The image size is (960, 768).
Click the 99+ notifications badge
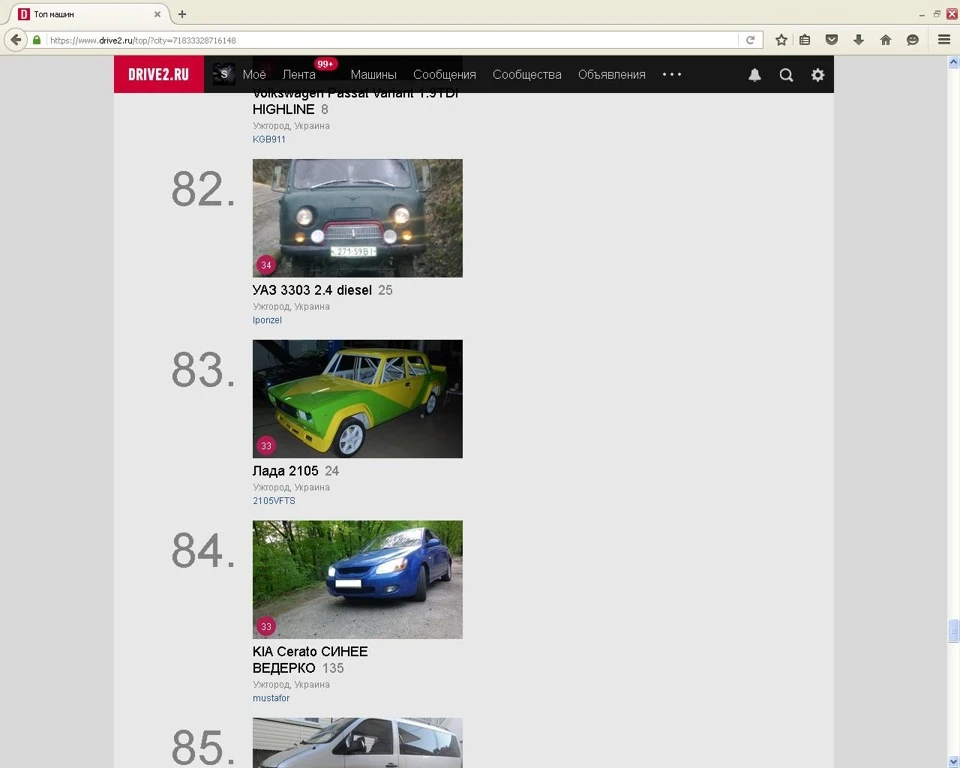click(x=325, y=64)
